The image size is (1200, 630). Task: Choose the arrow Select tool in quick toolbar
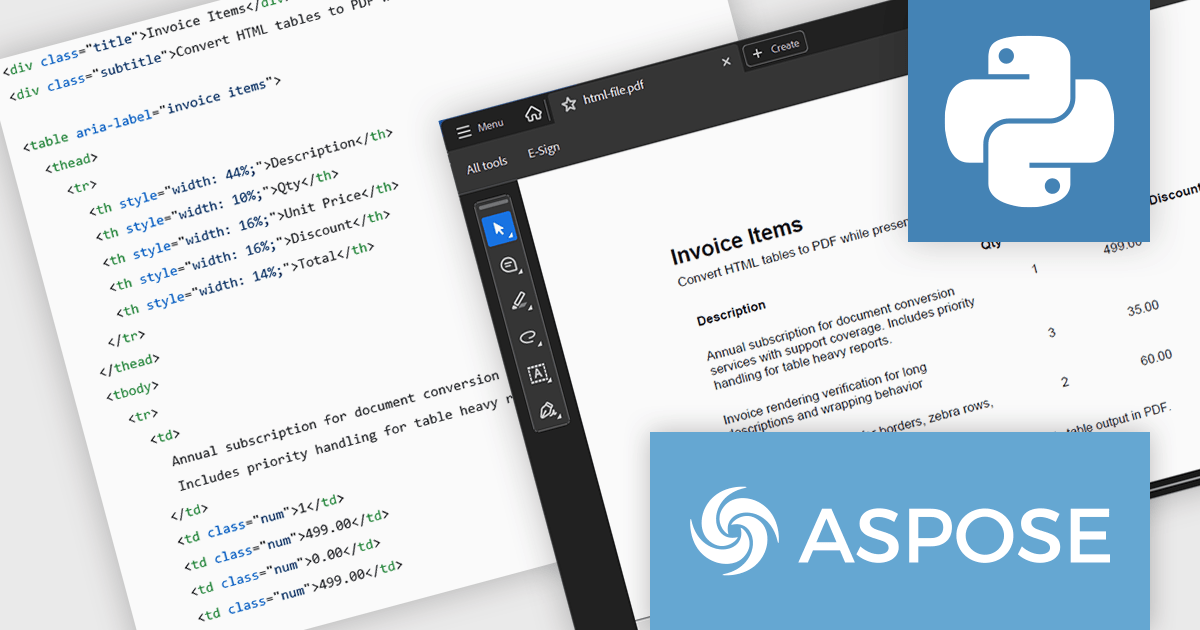coord(498,229)
